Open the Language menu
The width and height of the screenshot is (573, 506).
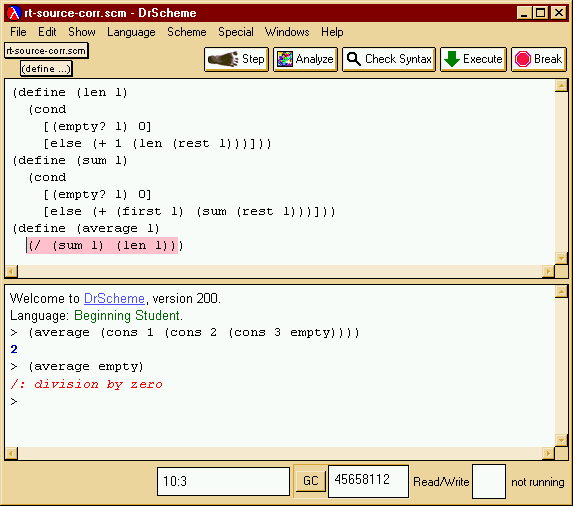[131, 32]
